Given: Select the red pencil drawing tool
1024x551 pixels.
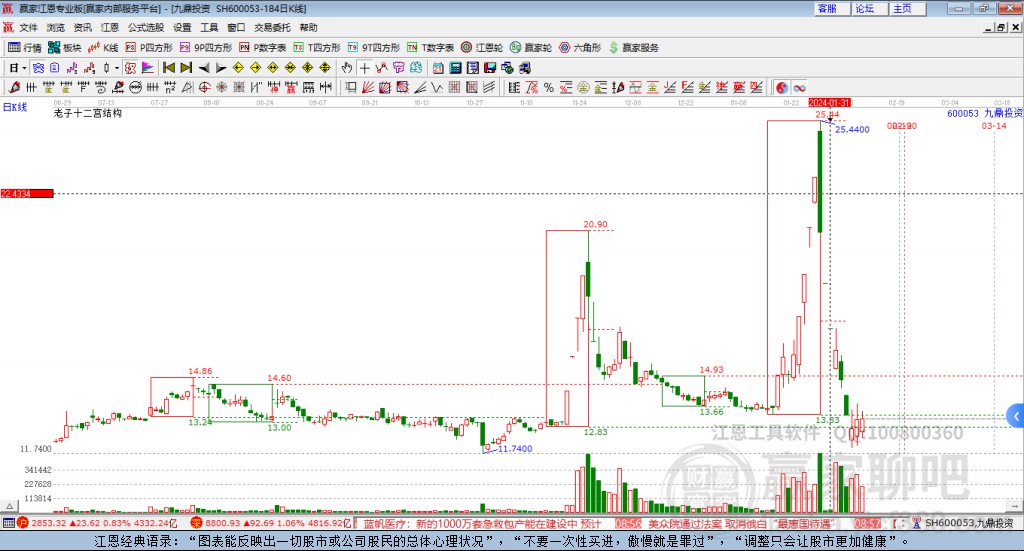Looking at the screenshot, I should point(14,87).
